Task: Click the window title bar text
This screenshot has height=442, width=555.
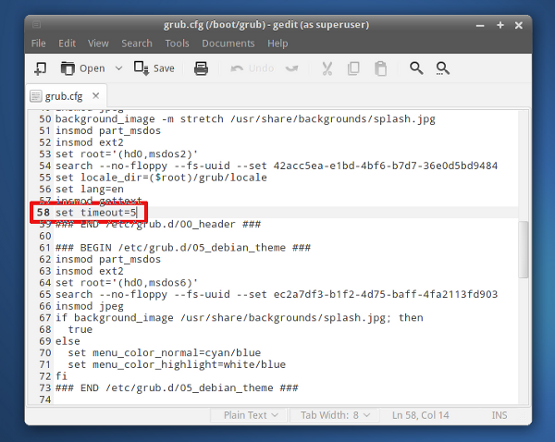Action: click(266, 25)
